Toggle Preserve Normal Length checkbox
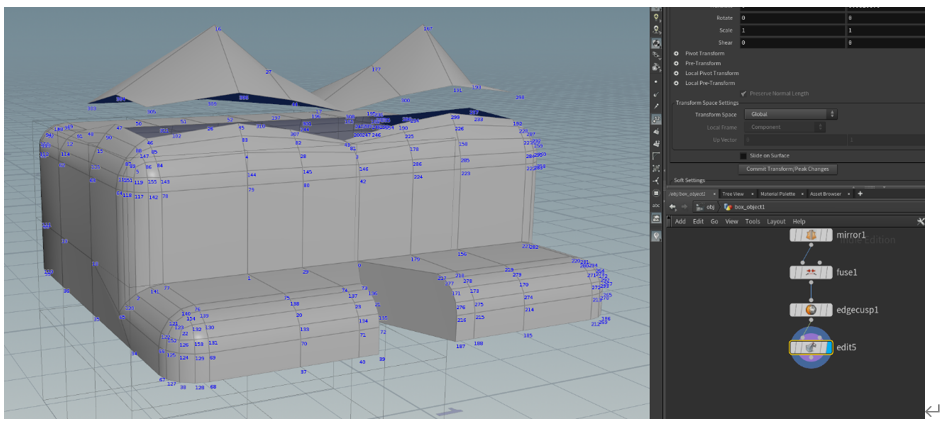 (743, 93)
